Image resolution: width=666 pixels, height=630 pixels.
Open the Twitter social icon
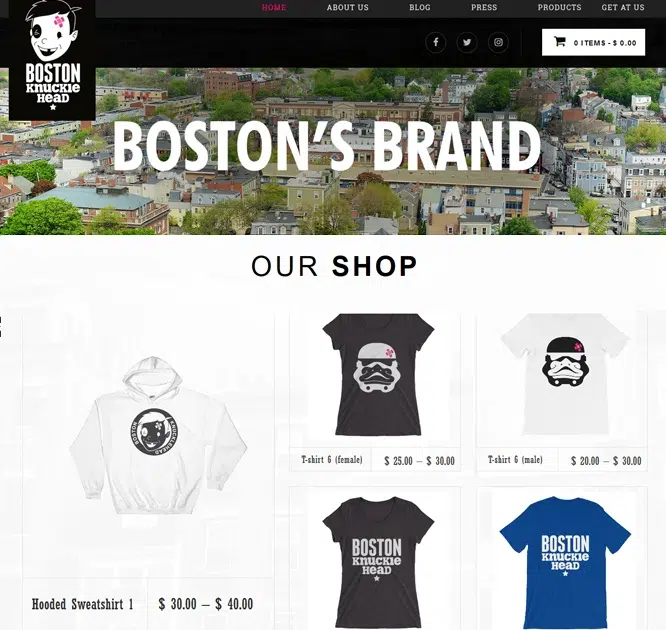click(x=467, y=42)
